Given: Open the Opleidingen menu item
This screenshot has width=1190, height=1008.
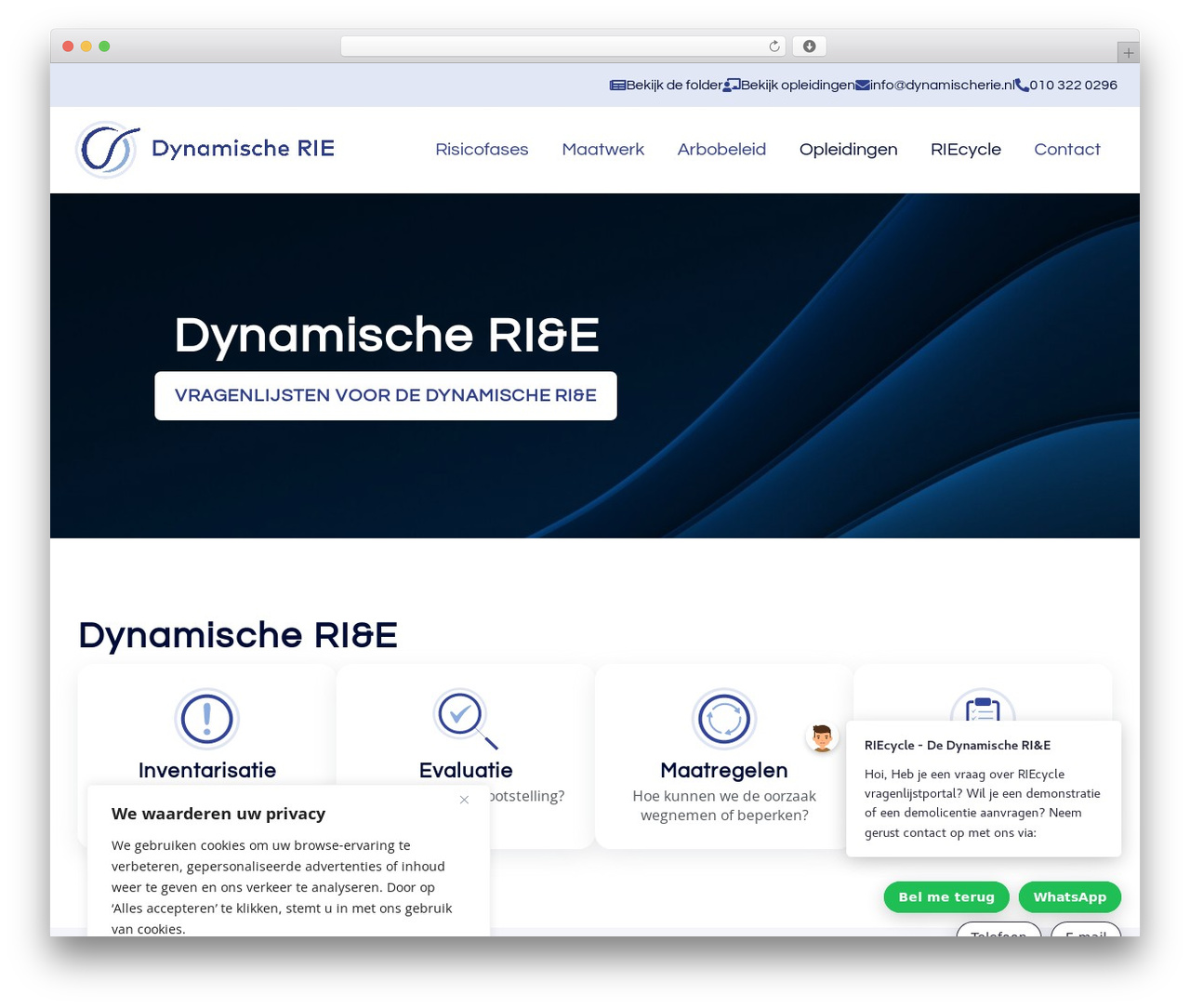Looking at the screenshot, I should pyautogui.click(x=849, y=150).
